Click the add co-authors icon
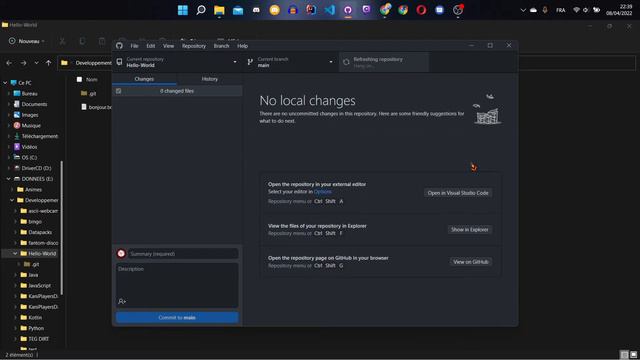Screen dimensions: 640x360 pyautogui.click(x=122, y=301)
